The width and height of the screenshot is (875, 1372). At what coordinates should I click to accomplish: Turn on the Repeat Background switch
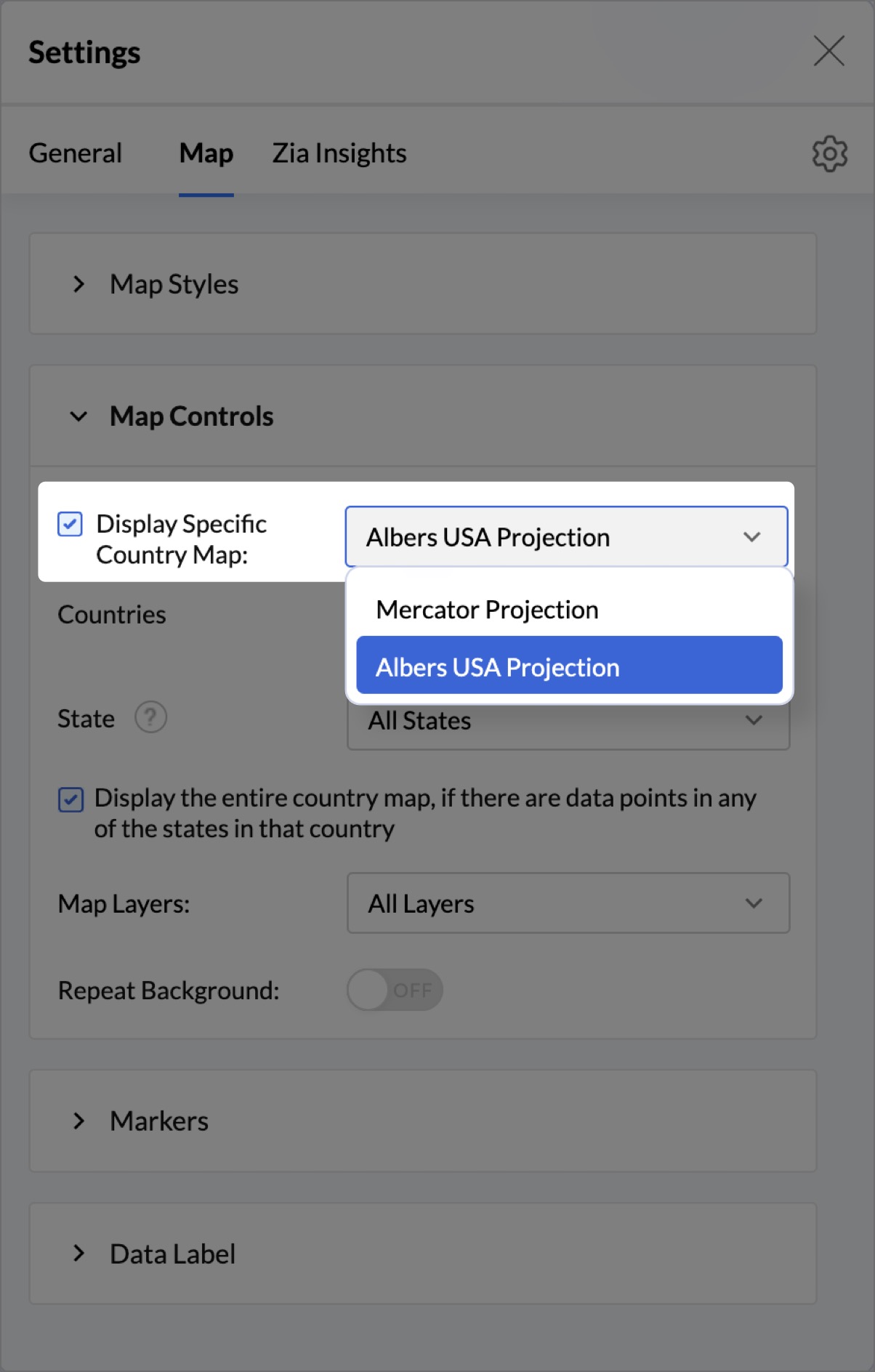(394, 990)
